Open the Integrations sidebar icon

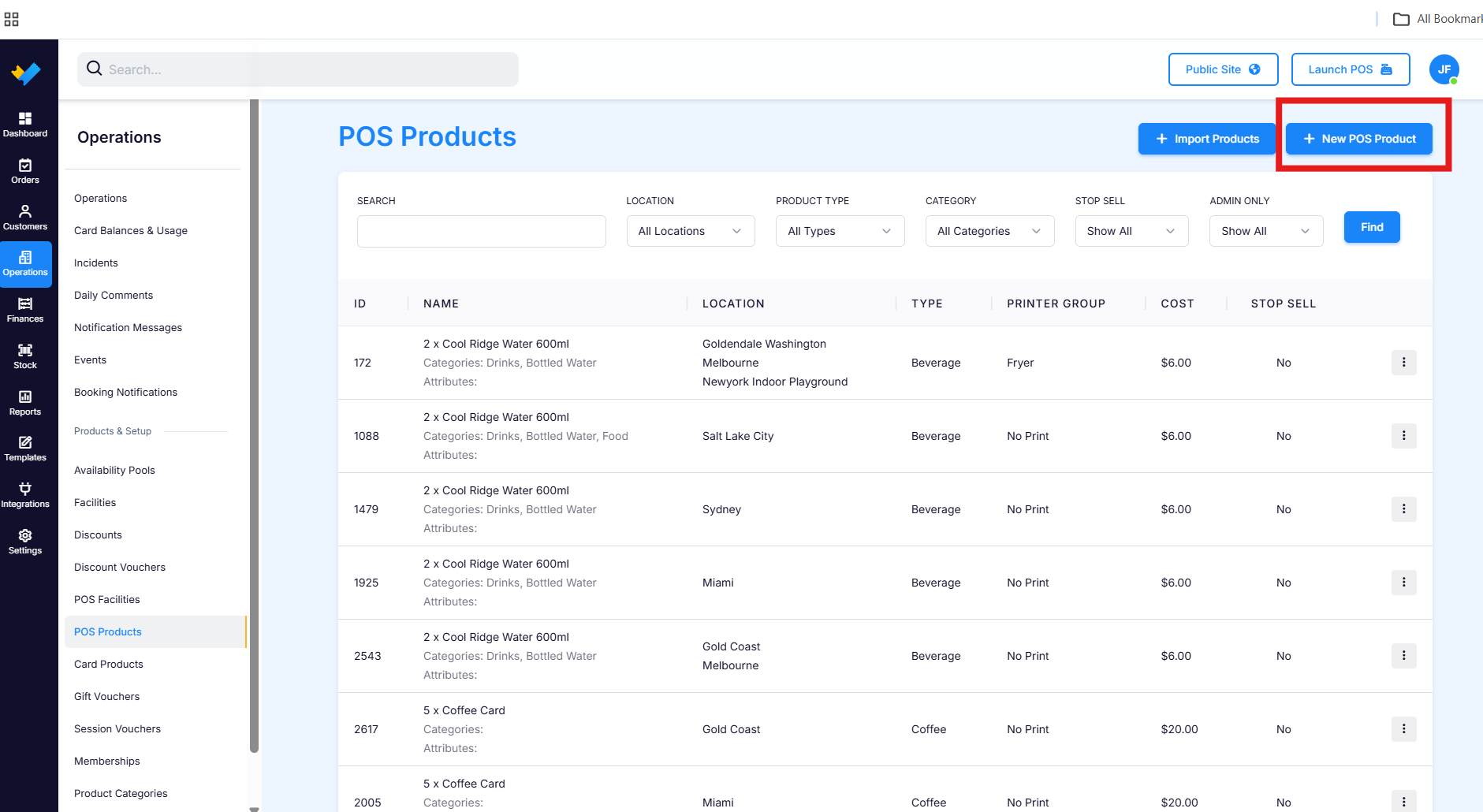tap(25, 495)
